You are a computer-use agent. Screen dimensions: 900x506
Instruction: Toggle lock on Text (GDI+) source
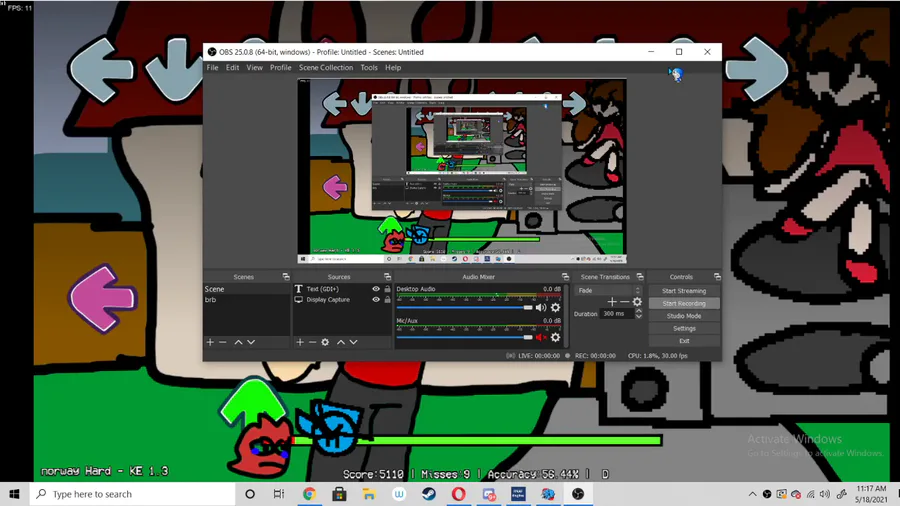(387, 289)
